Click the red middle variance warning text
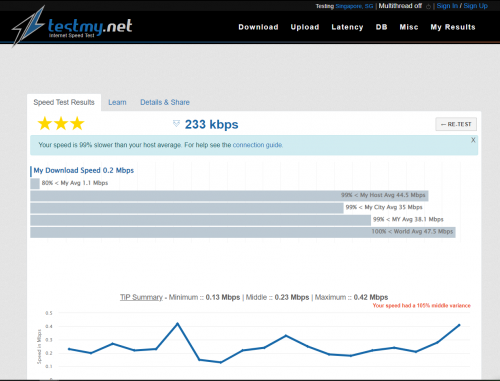500x381 pixels. point(421,306)
